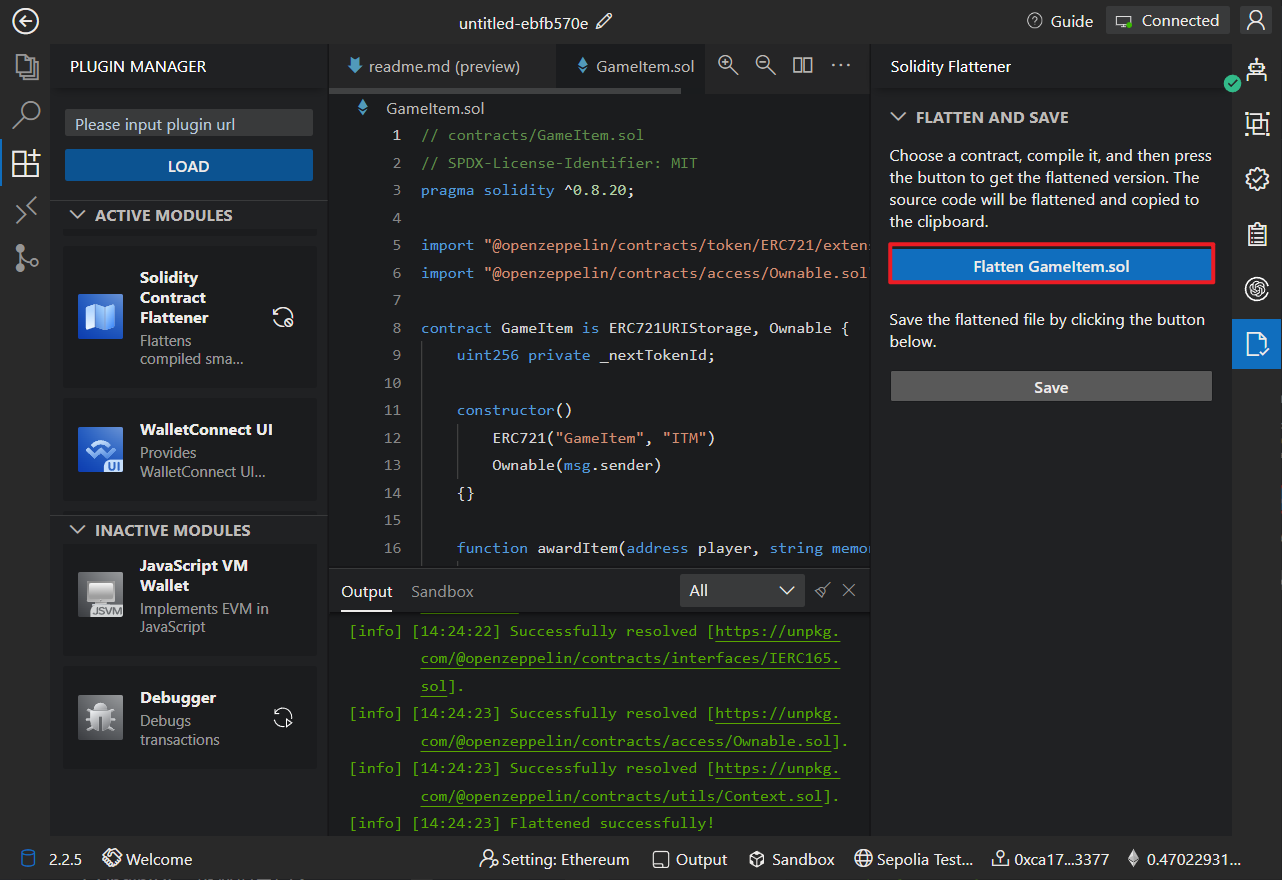
Task: Open the File Explorer sidebar icon
Action: coord(26,67)
